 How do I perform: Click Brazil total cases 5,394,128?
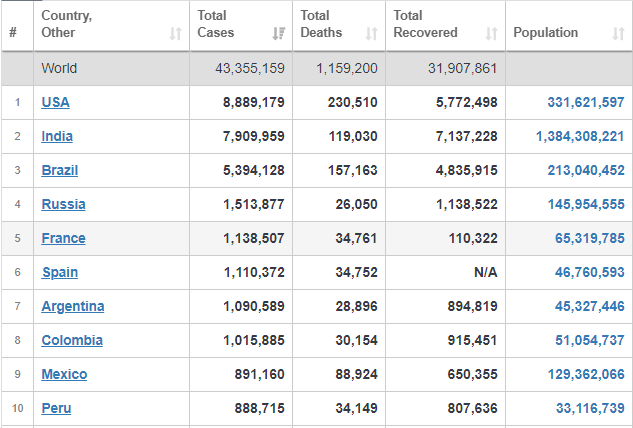click(254, 170)
